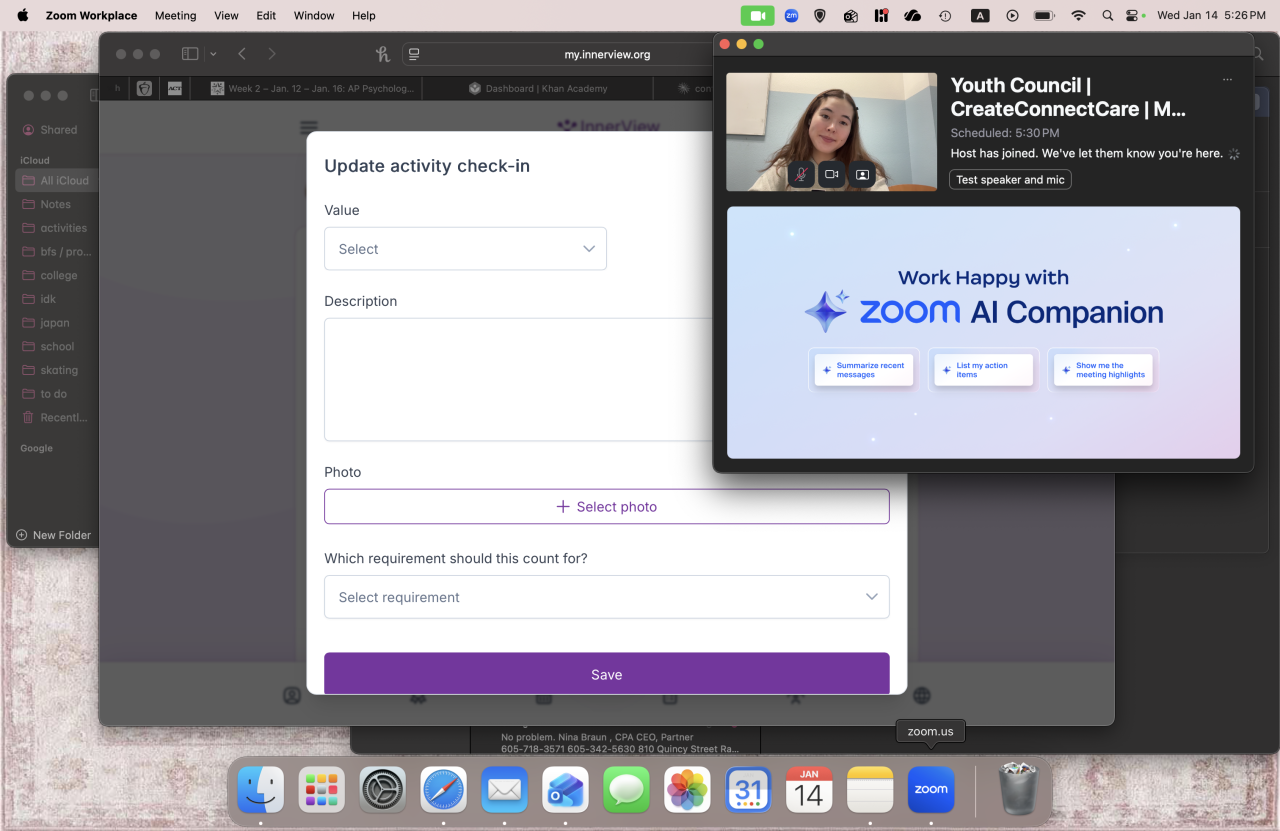The image size is (1280, 831).
Task: Open the cloud sync menu bar icon
Action: point(912,16)
